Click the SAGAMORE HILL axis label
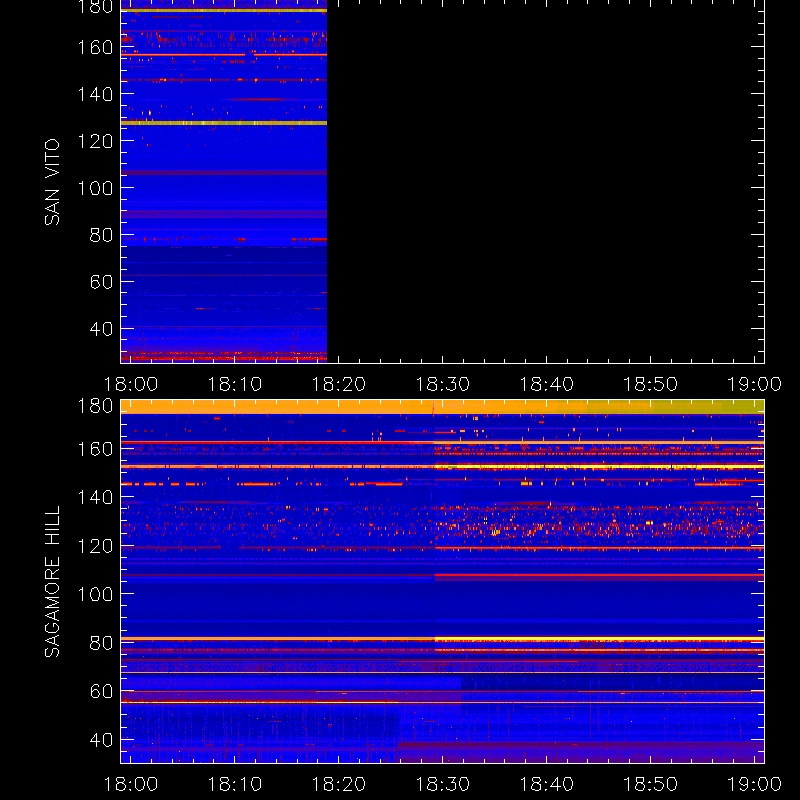The width and height of the screenshot is (800, 800). [x=53, y=581]
